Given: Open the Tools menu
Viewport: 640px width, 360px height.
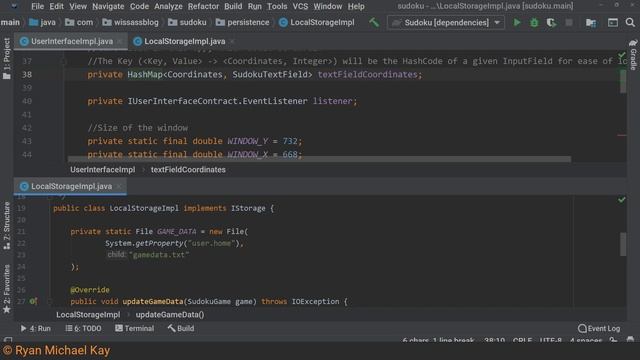Looking at the screenshot, I should (x=277, y=6).
